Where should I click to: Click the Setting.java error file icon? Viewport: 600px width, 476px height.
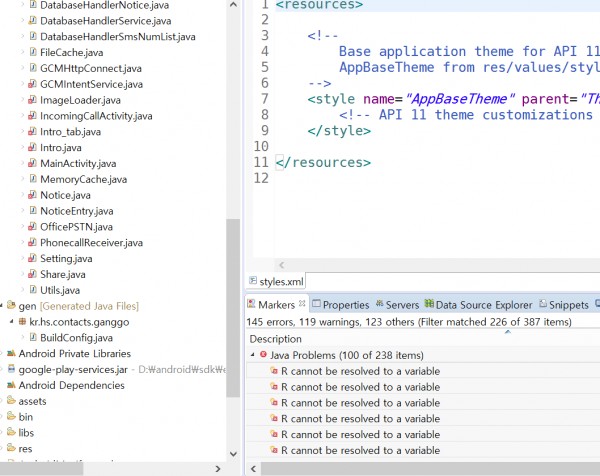tap(33, 258)
